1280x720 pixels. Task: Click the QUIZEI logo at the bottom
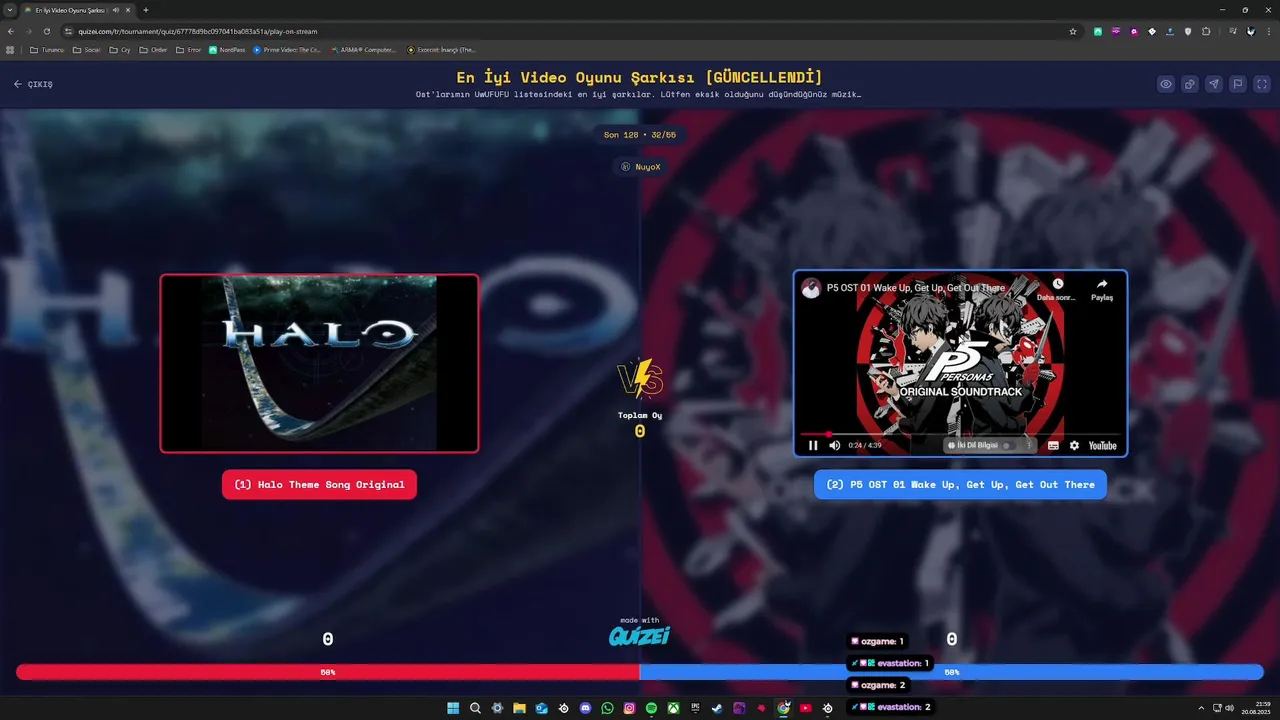point(640,636)
